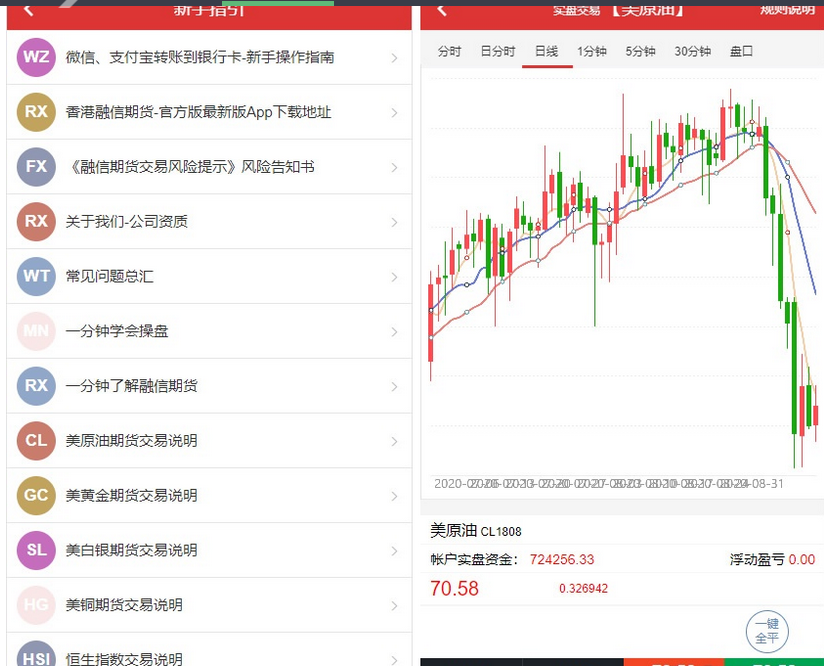This screenshot has height=666, width=824.
Task: Tap the MN 一分钟学会操盘 icon
Action: pyautogui.click(x=35, y=331)
